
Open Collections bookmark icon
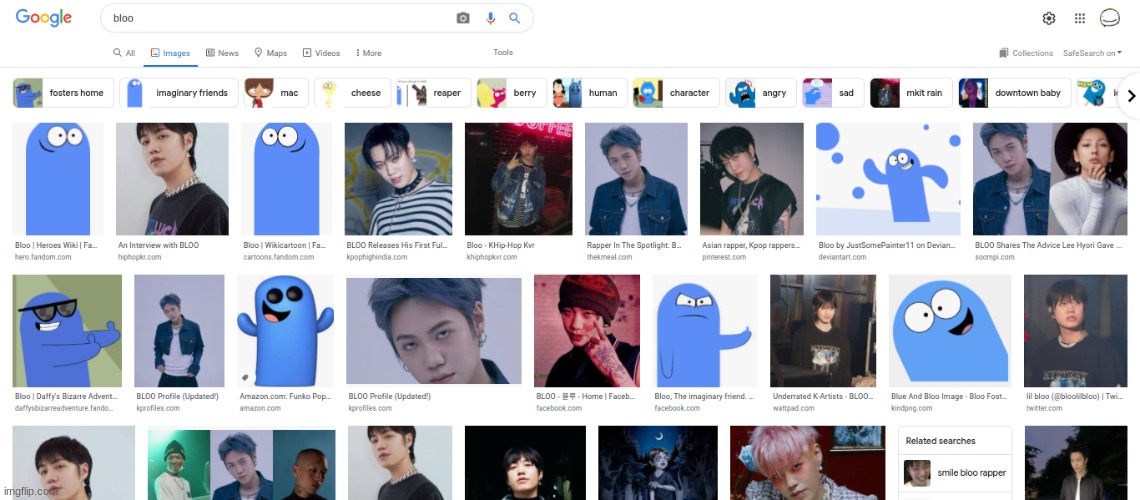tap(1004, 53)
